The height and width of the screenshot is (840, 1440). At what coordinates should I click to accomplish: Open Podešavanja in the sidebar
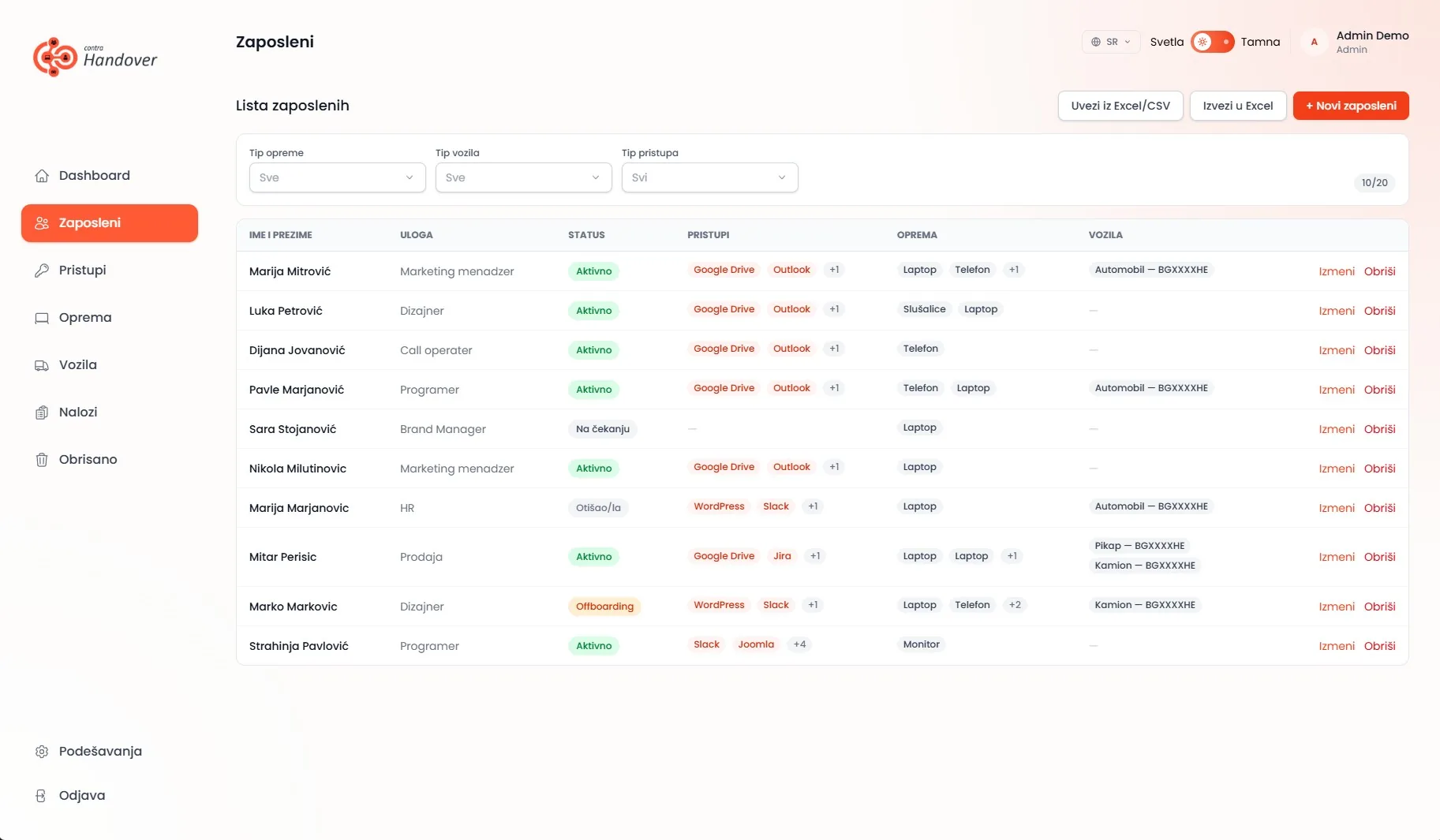tap(110, 752)
